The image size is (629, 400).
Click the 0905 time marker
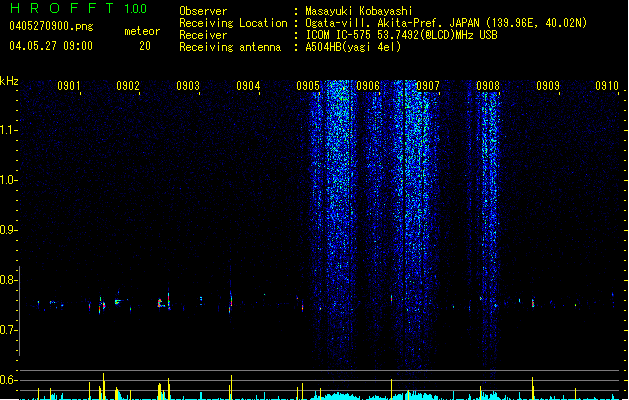[308, 85]
